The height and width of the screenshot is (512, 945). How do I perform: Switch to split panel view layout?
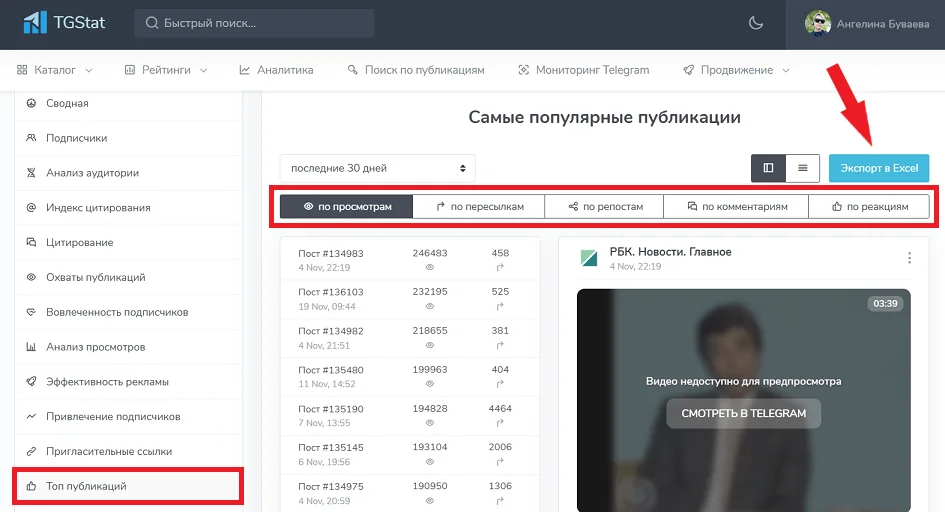[x=768, y=168]
